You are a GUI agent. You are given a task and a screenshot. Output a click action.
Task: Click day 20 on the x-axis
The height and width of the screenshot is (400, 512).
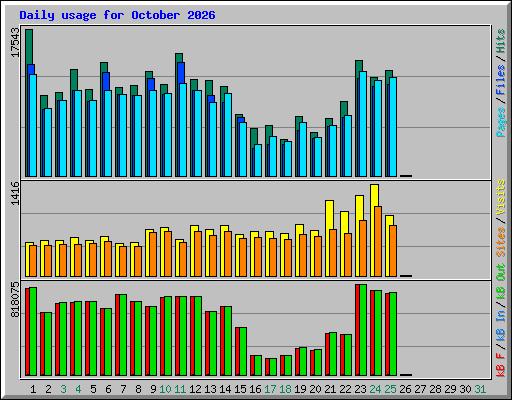click(x=315, y=389)
